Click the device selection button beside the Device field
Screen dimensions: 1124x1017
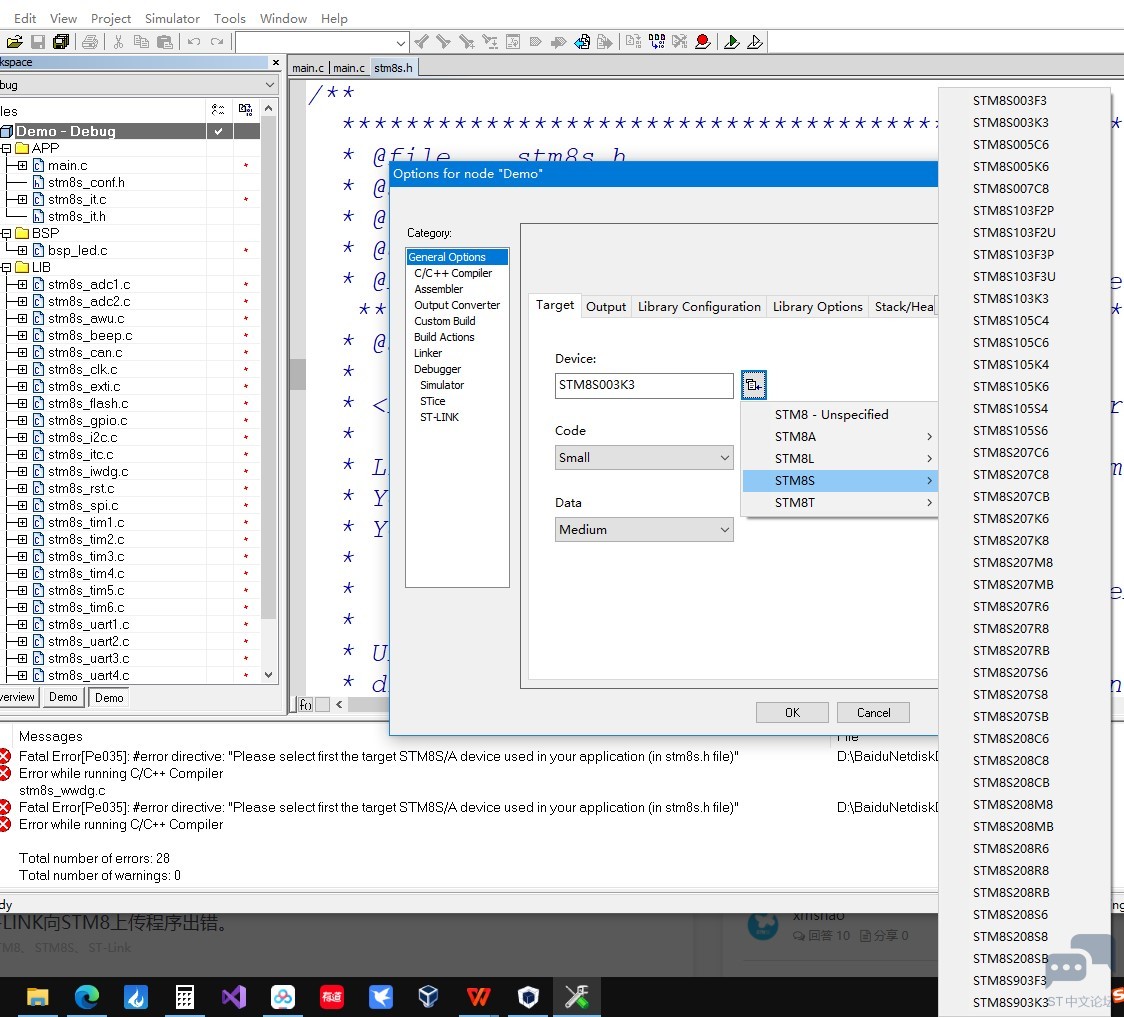pyautogui.click(x=753, y=385)
